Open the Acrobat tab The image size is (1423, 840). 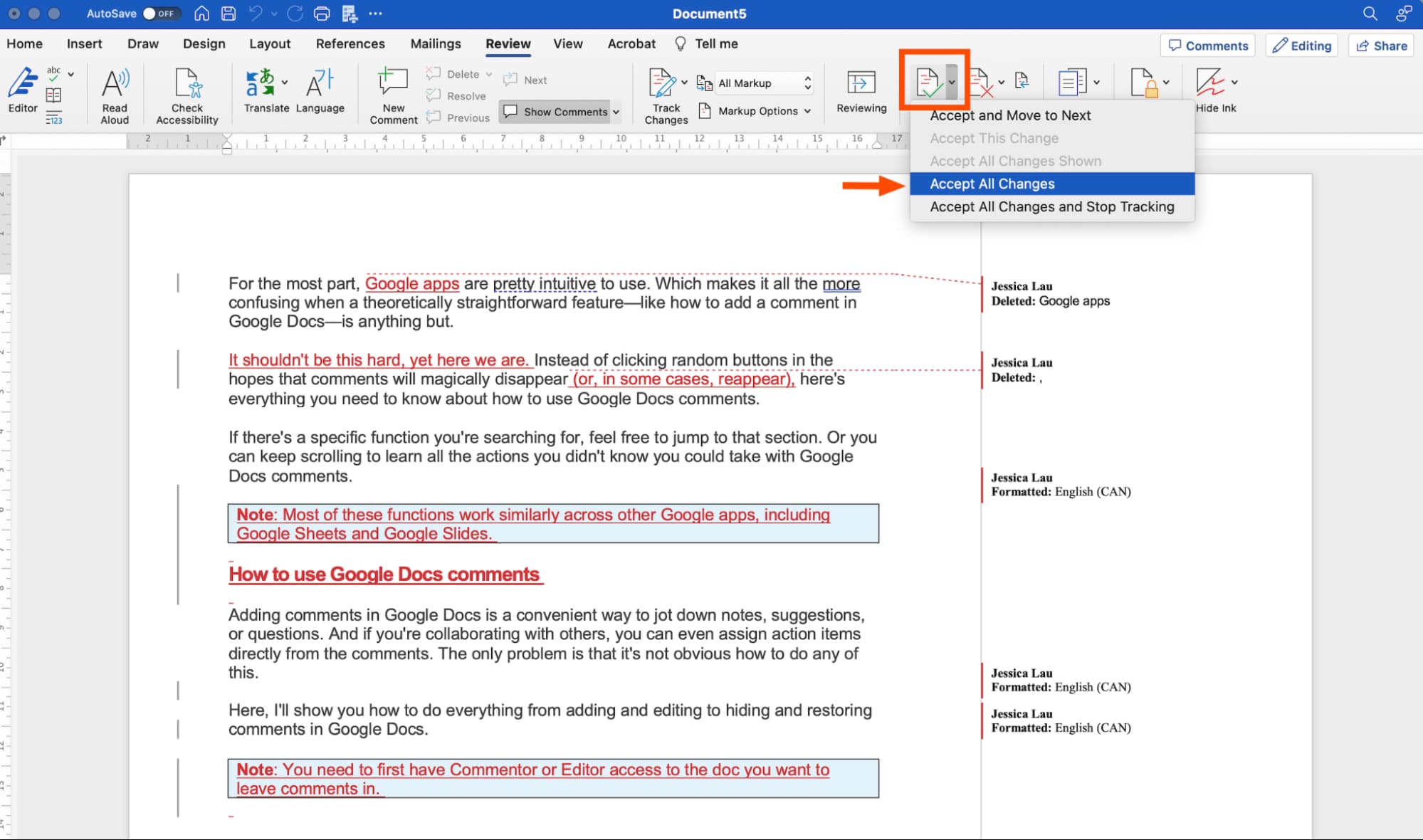631,43
